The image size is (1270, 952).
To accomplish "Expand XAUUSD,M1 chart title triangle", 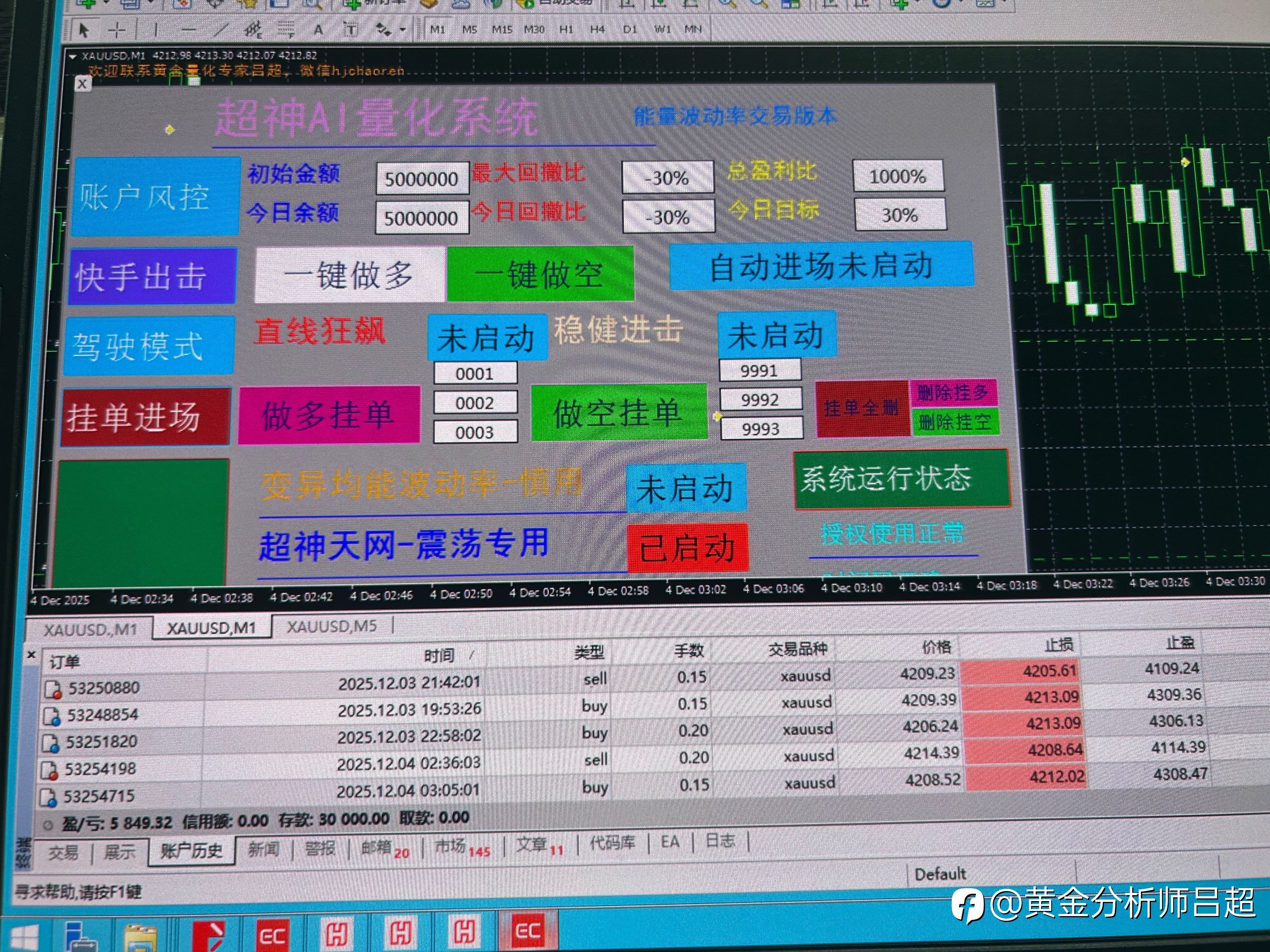I will pyautogui.click(x=73, y=56).
